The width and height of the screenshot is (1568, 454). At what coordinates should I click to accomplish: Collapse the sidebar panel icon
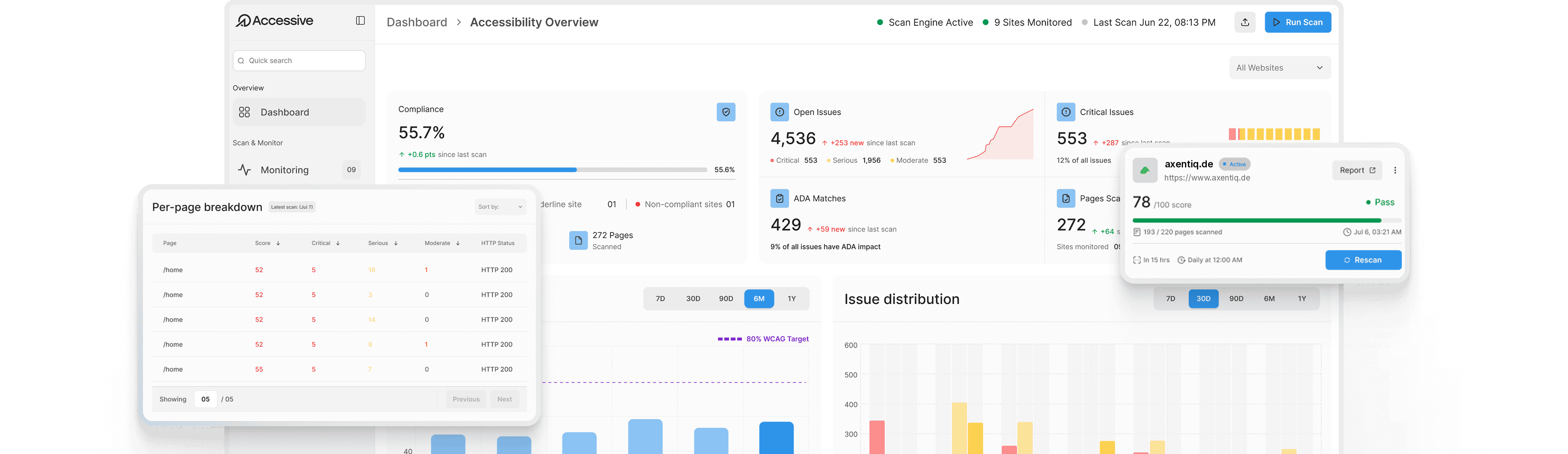(360, 21)
